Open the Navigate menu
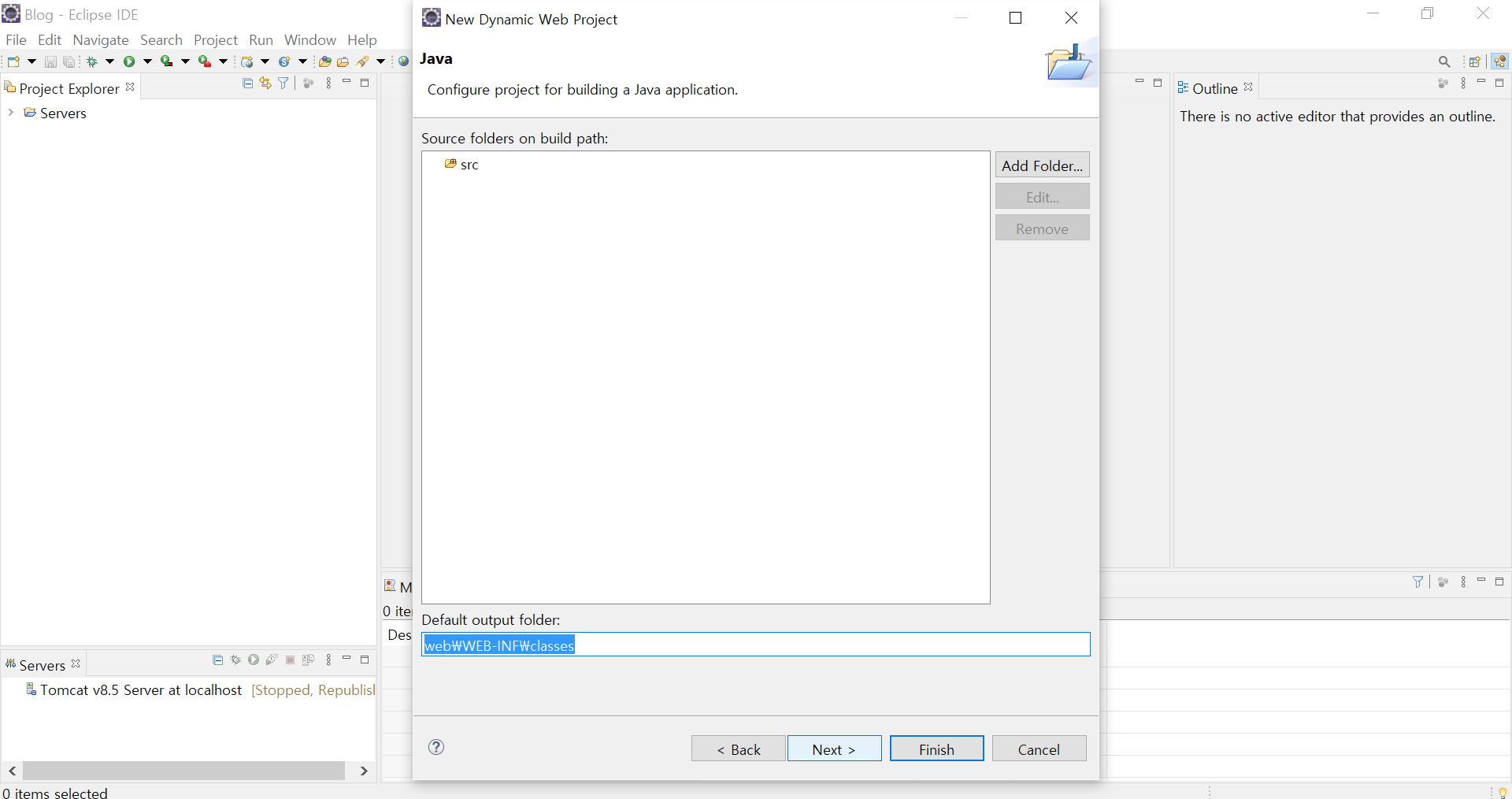 101,39
